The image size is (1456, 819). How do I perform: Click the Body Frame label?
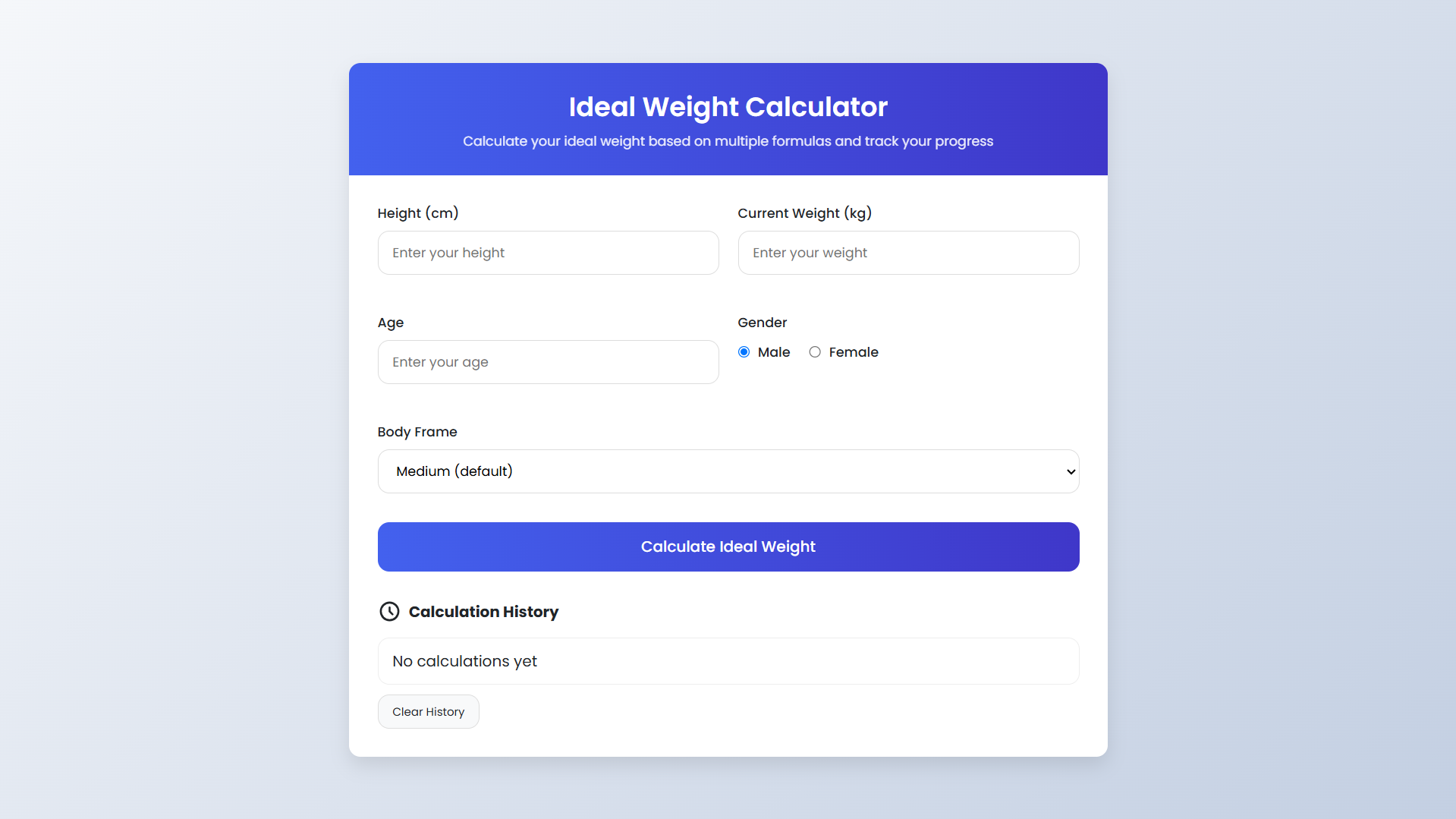point(417,432)
